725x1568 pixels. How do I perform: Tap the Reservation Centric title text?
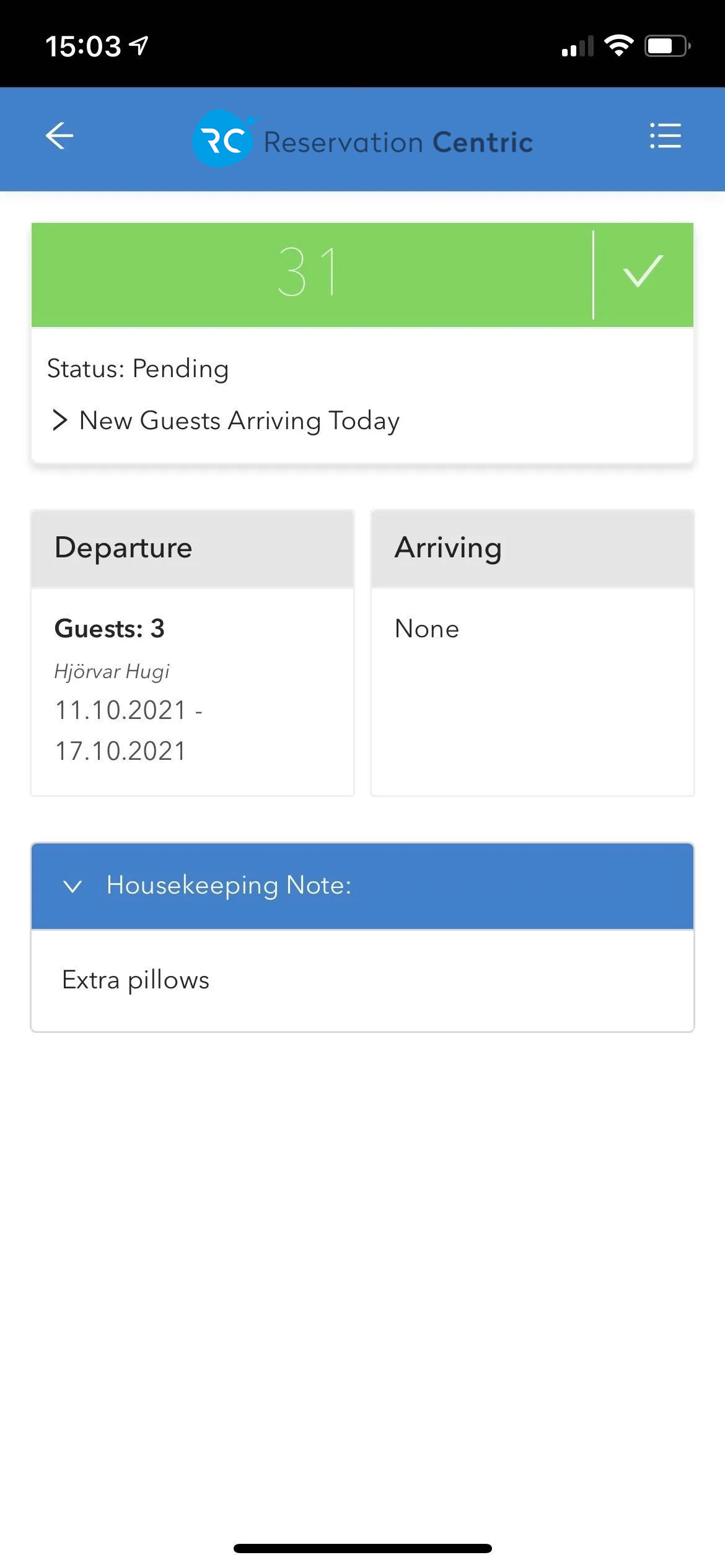click(x=398, y=142)
